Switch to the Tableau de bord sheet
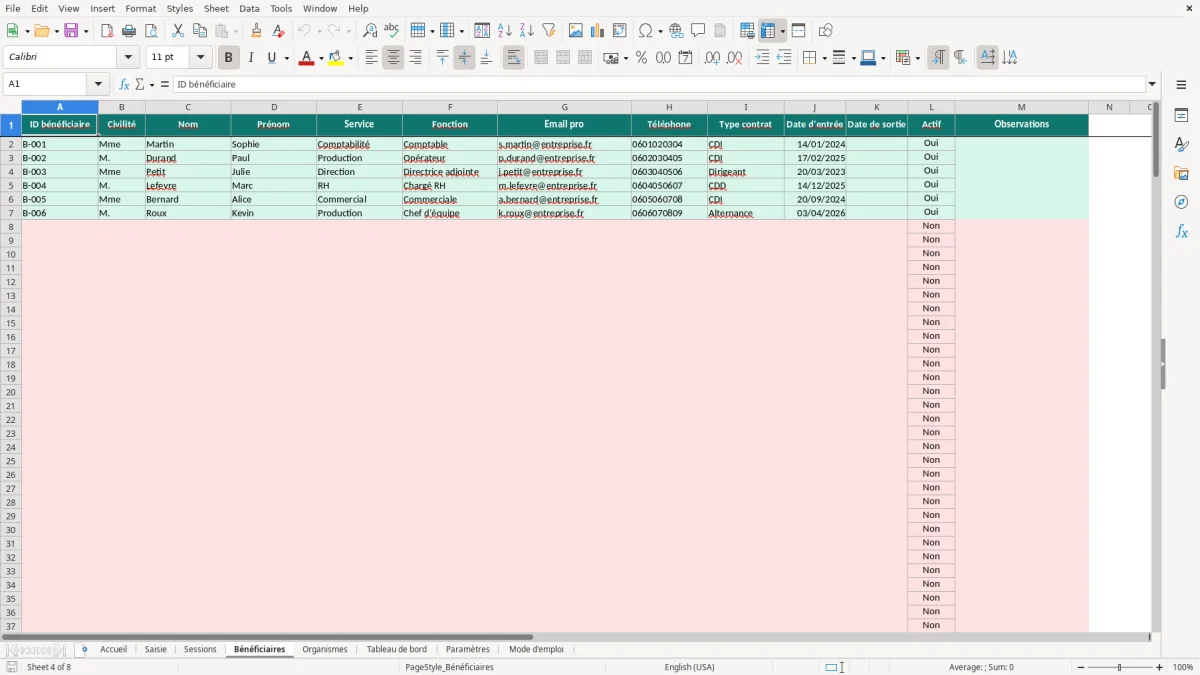 [397, 649]
